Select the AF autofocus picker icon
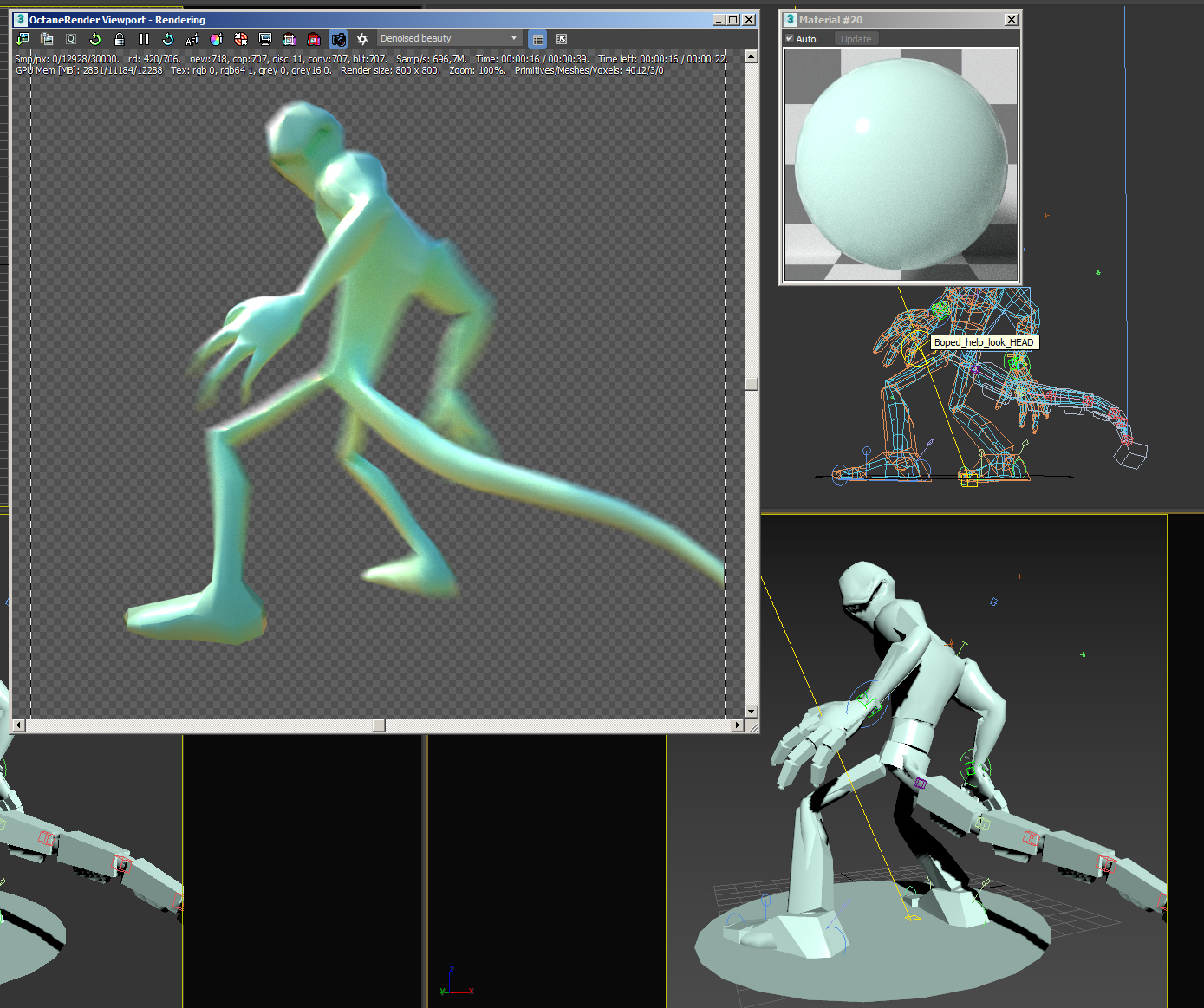The height and width of the screenshot is (1008, 1204). pos(192,39)
